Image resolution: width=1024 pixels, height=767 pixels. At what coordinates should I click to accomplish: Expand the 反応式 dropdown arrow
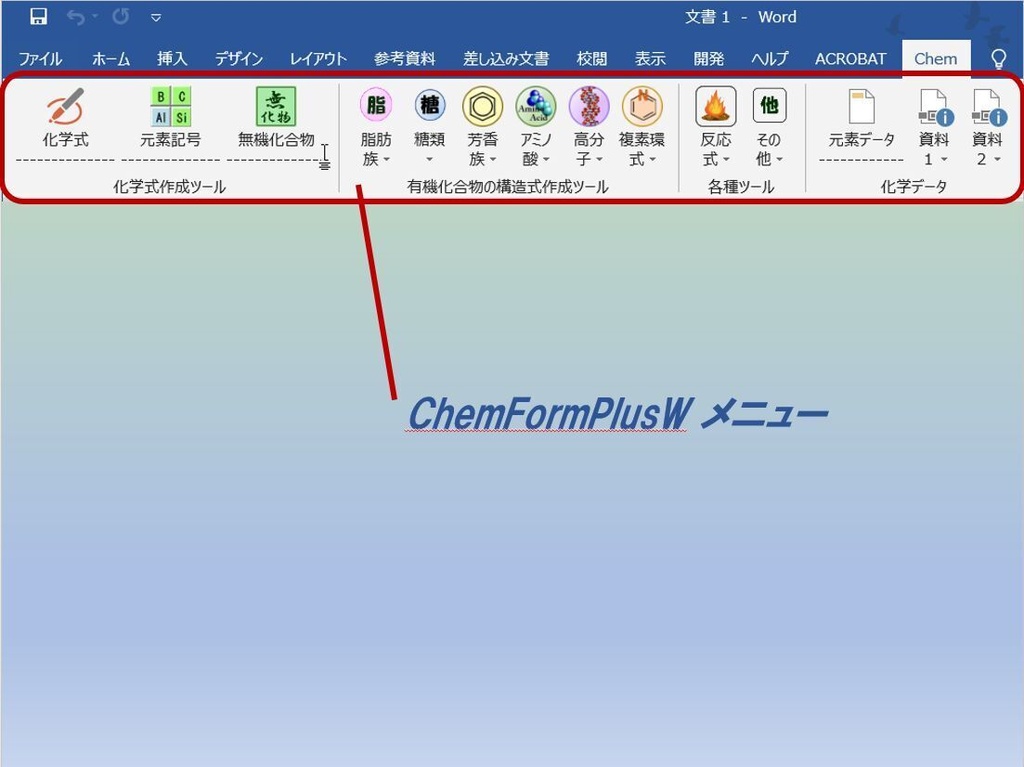tap(726, 159)
